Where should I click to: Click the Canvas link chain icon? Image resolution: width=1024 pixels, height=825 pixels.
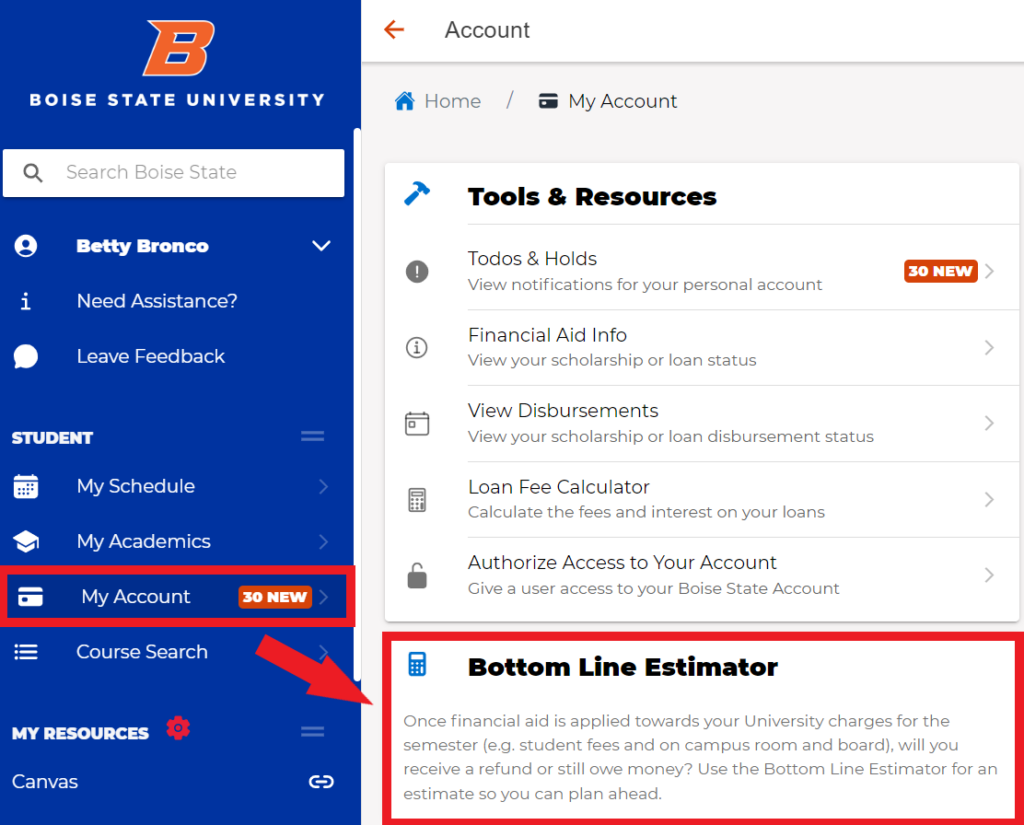coord(321,782)
